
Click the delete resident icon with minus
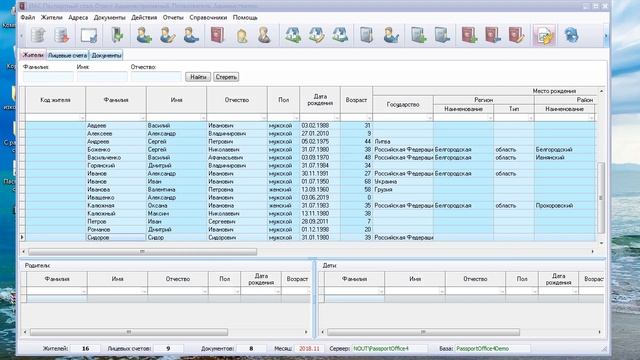point(191,36)
